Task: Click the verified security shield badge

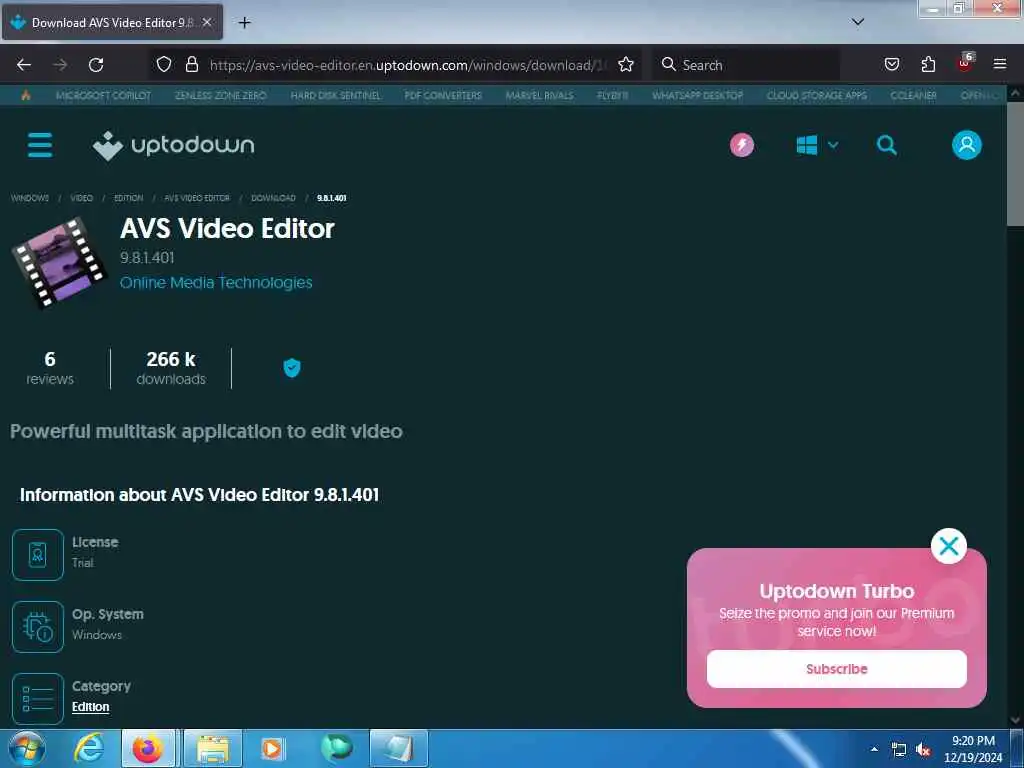Action: (292, 368)
